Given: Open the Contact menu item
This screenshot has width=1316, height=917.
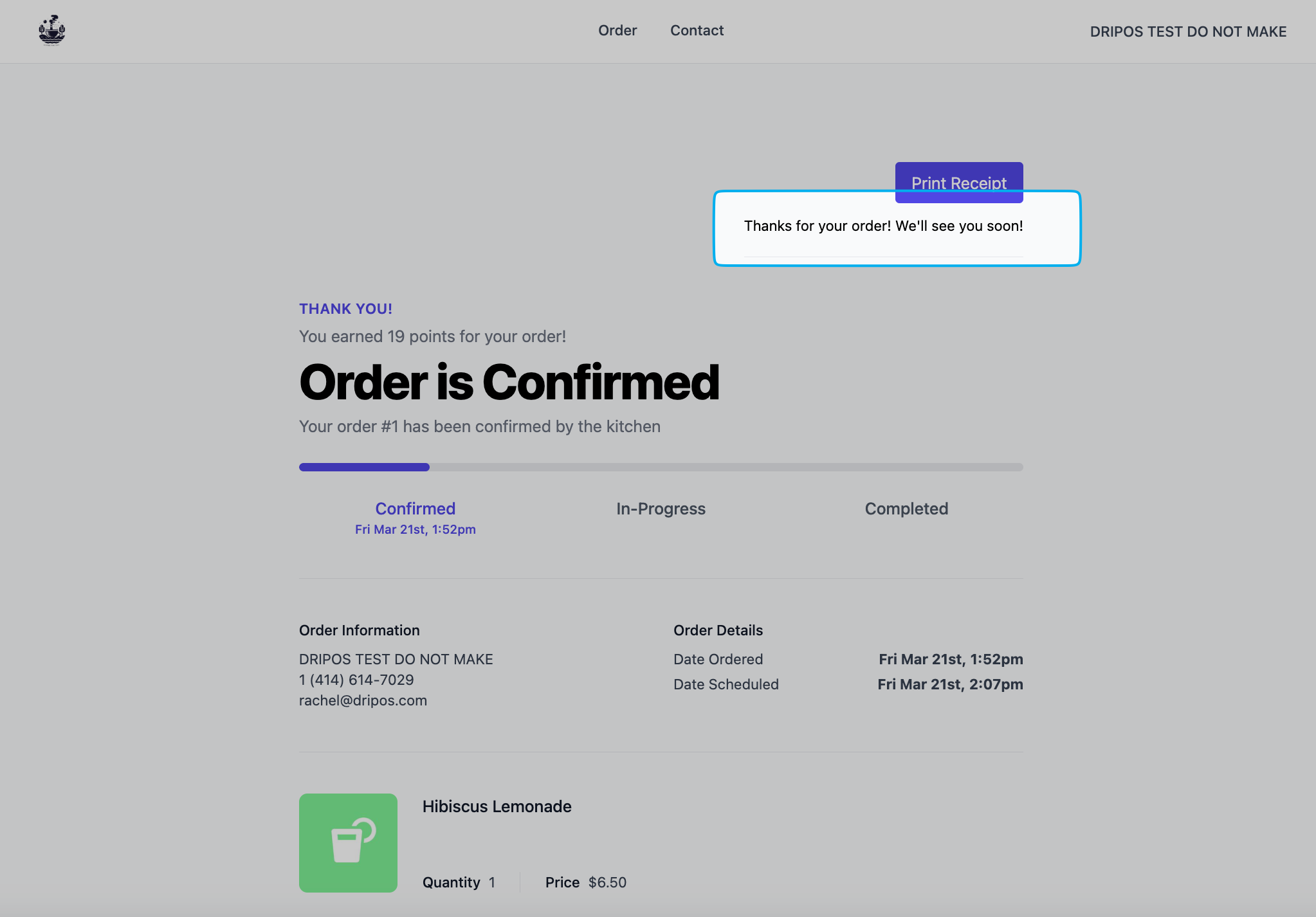Looking at the screenshot, I should [x=697, y=30].
